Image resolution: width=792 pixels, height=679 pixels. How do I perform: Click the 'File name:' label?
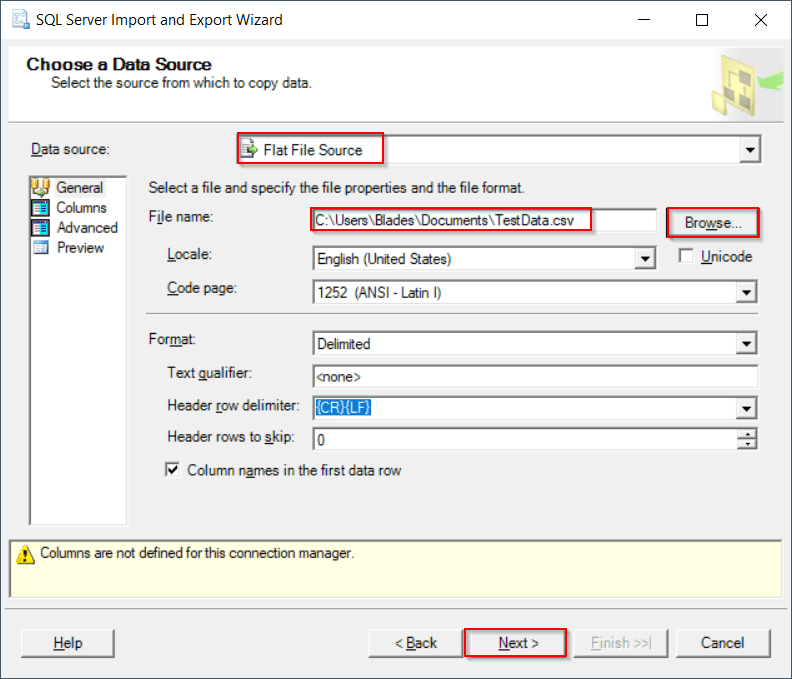[180, 217]
